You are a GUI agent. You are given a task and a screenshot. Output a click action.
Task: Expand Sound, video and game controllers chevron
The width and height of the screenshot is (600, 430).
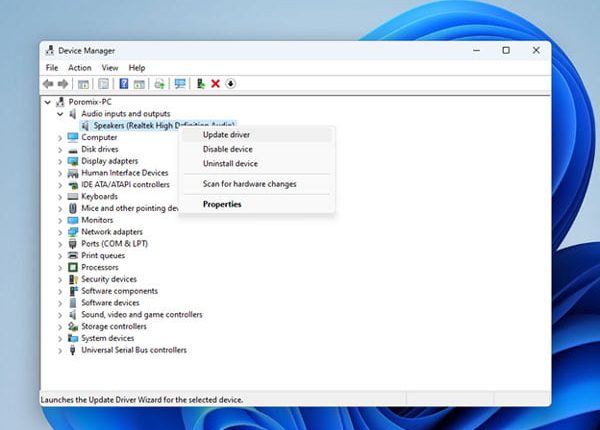point(60,315)
